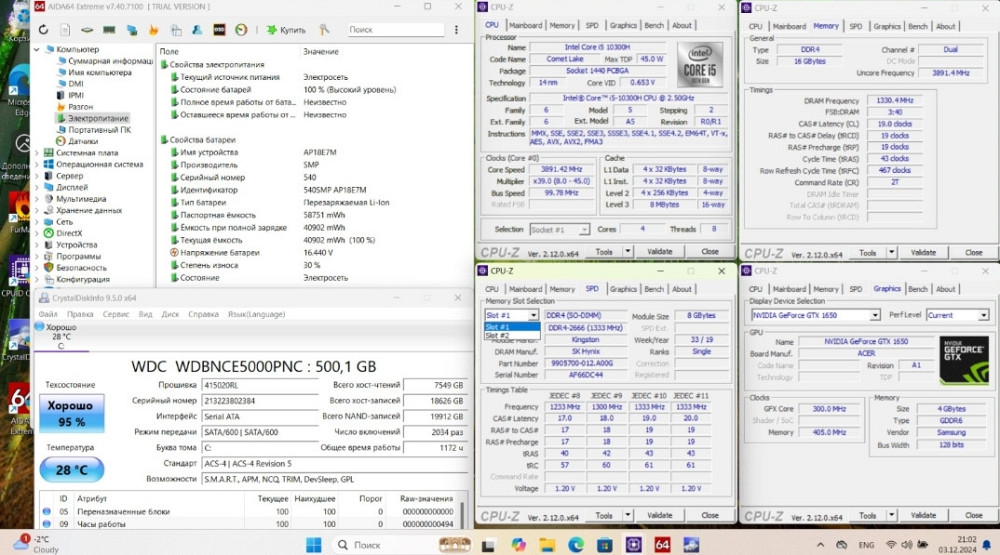Open the Сервис menu in CrystalDiskInfo

click(116, 314)
